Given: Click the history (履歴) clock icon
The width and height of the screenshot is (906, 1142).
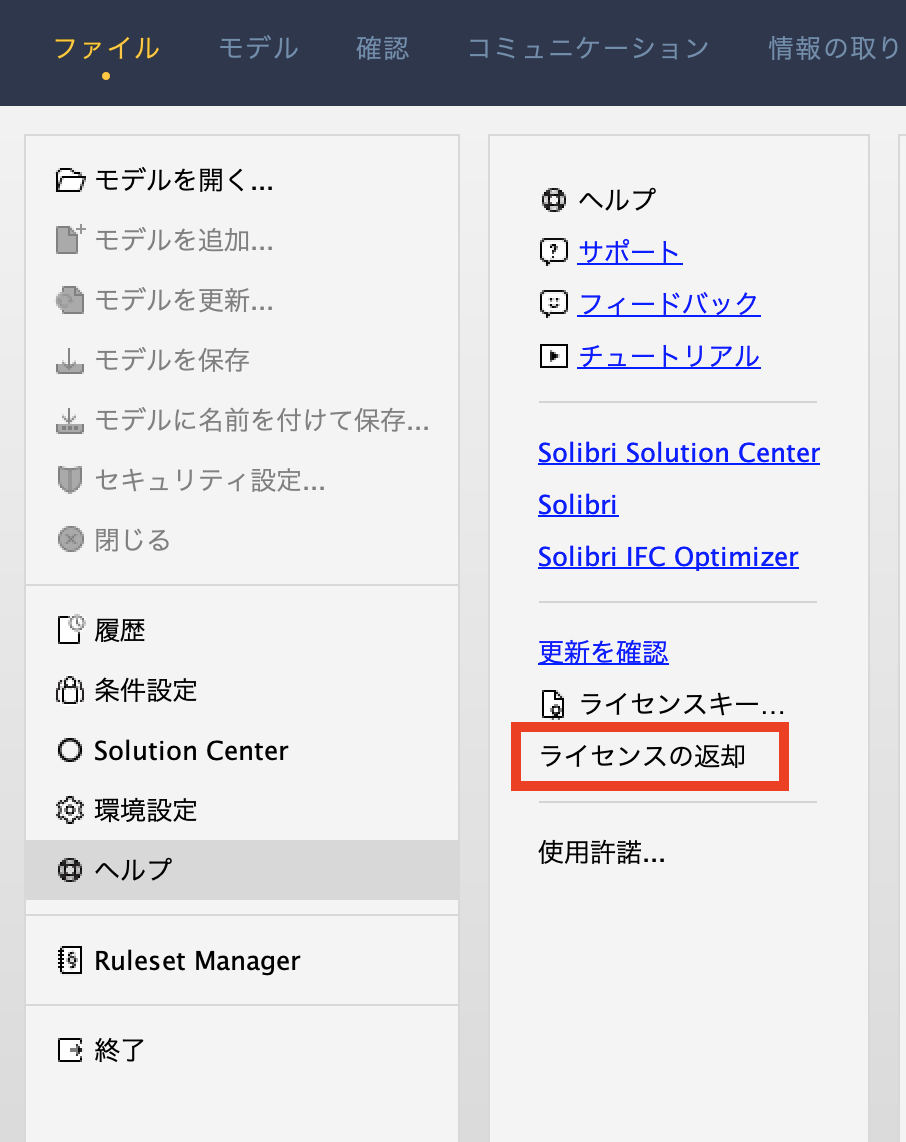Looking at the screenshot, I should 71,630.
